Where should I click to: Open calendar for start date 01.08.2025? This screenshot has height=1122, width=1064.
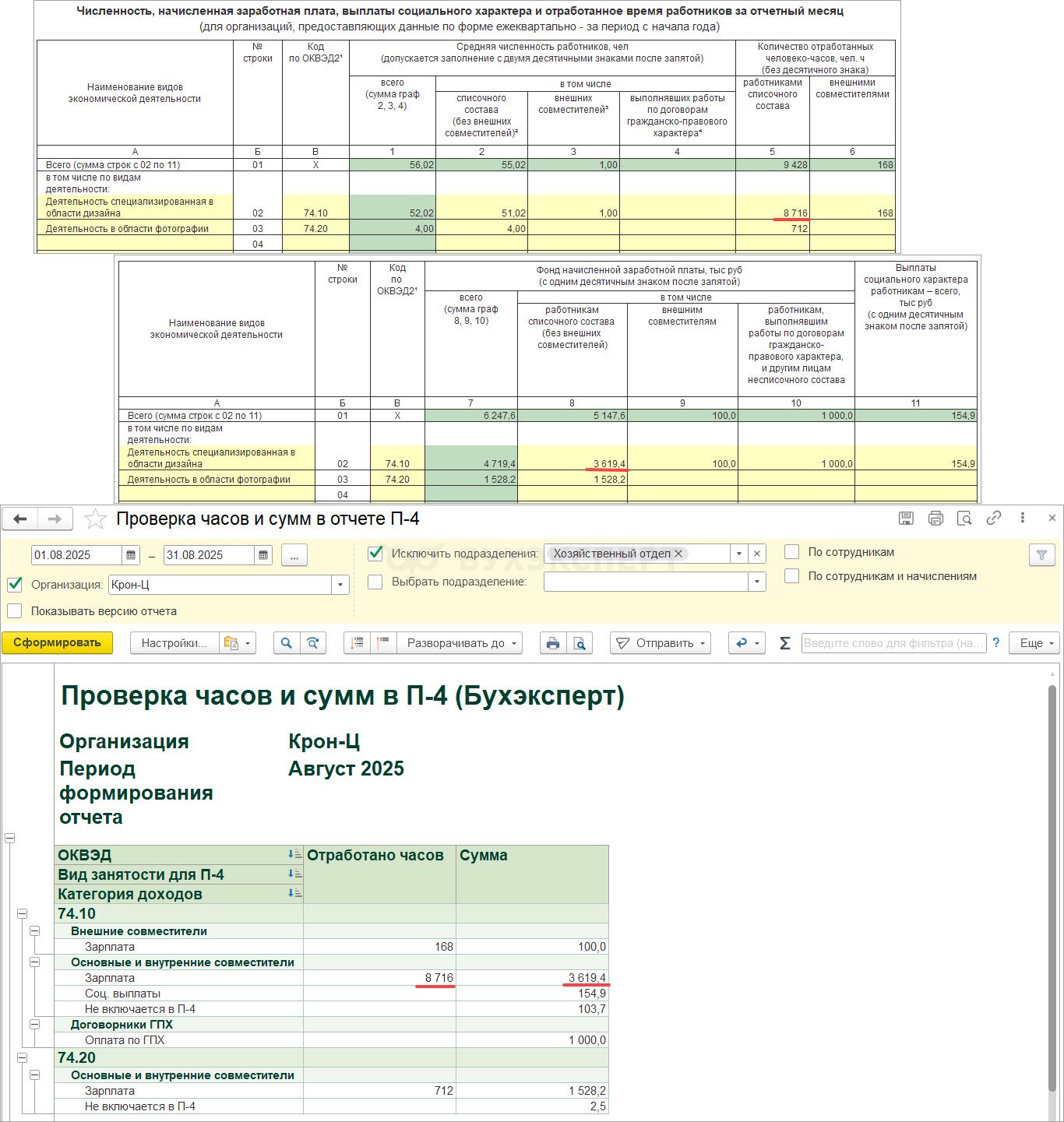131,555
